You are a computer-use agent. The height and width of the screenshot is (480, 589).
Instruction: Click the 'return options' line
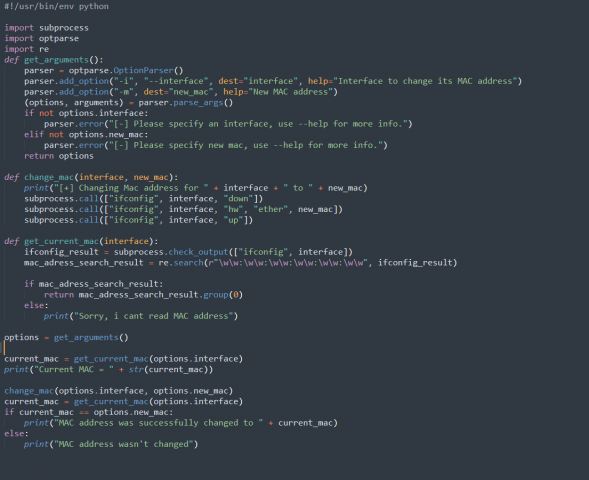(x=59, y=156)
